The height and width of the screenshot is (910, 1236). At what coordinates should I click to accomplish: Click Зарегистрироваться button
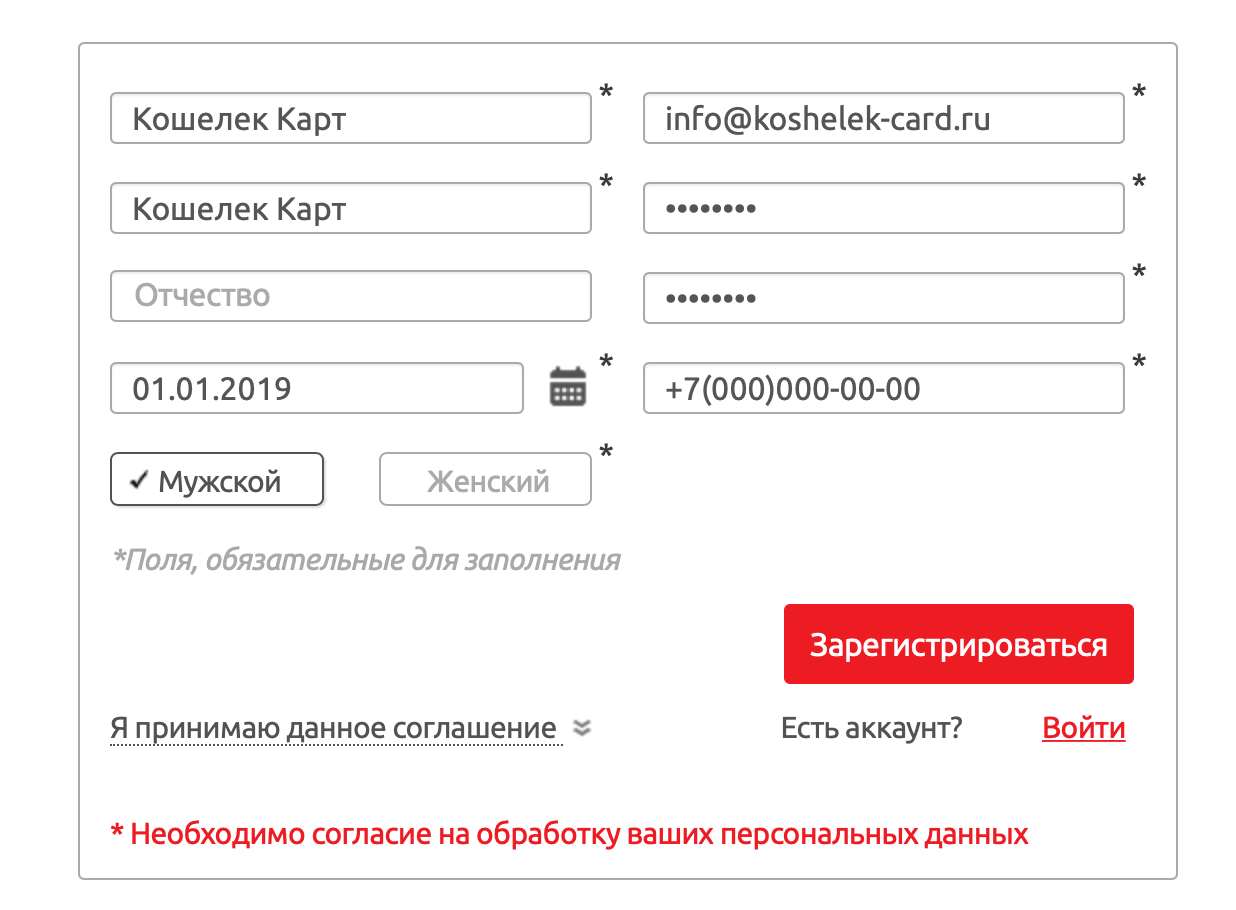pyautogui.click(x=958, y=644)
